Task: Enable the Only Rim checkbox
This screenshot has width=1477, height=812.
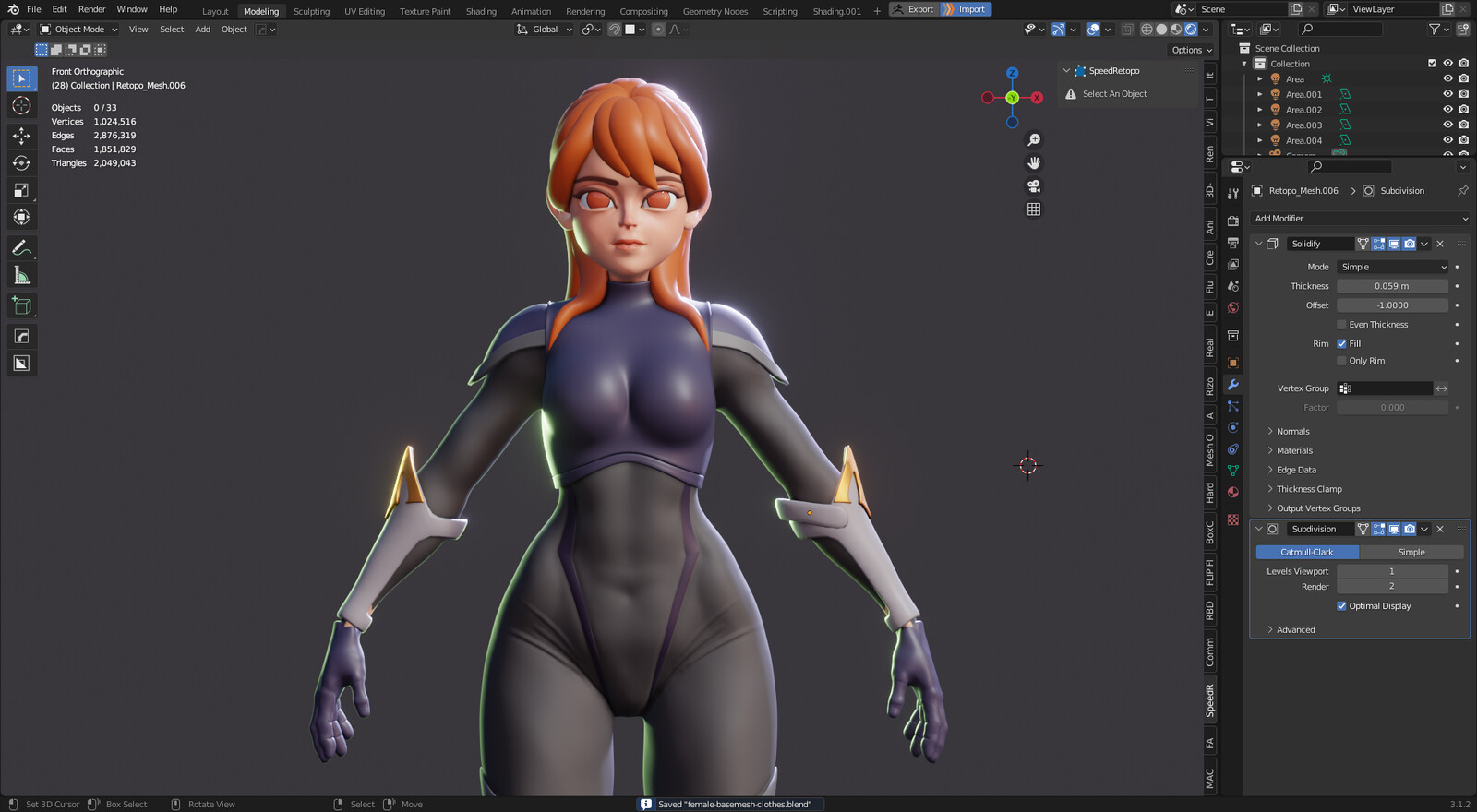Action: (1341, 361)
